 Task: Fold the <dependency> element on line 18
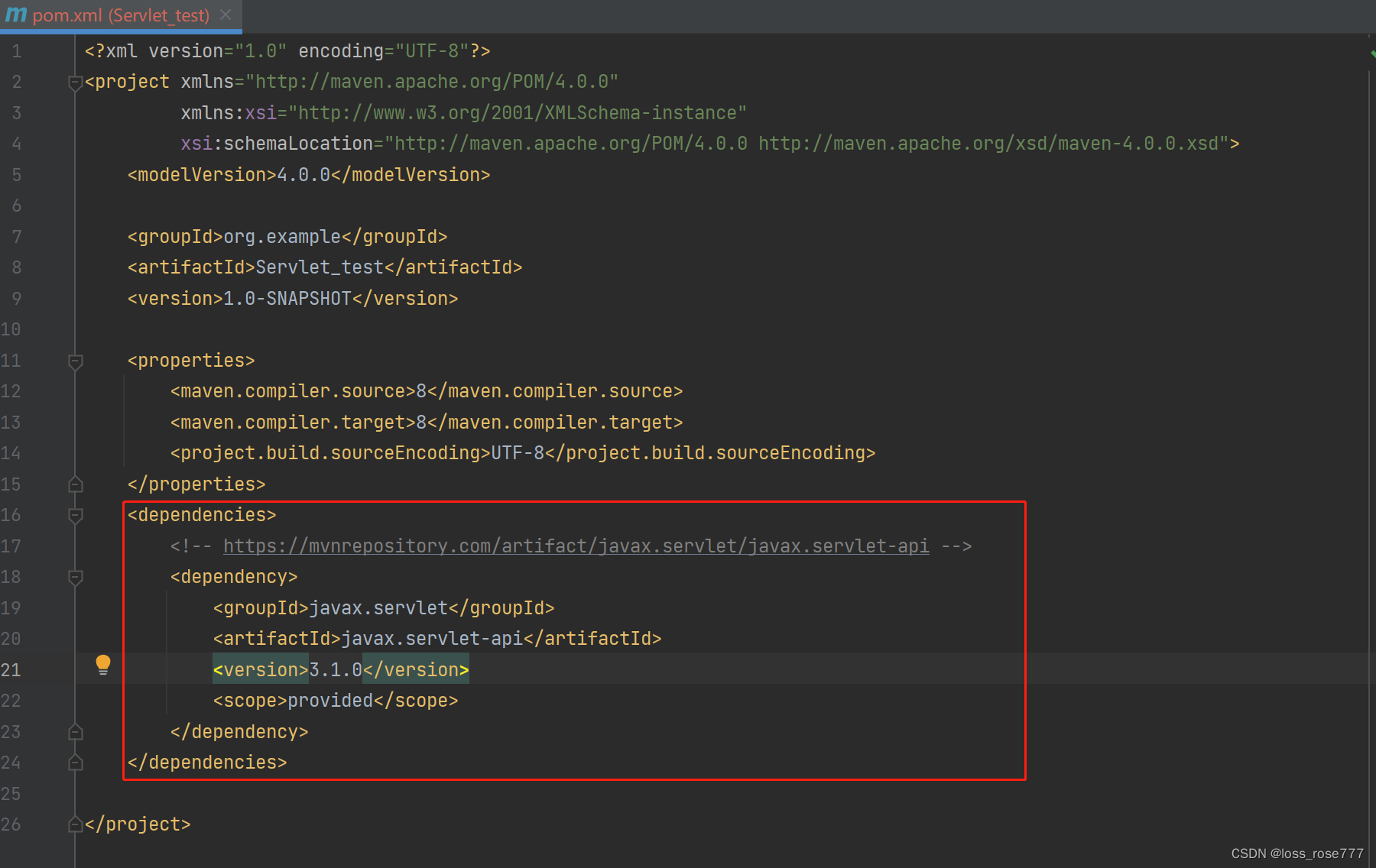[x=75, y=578]
